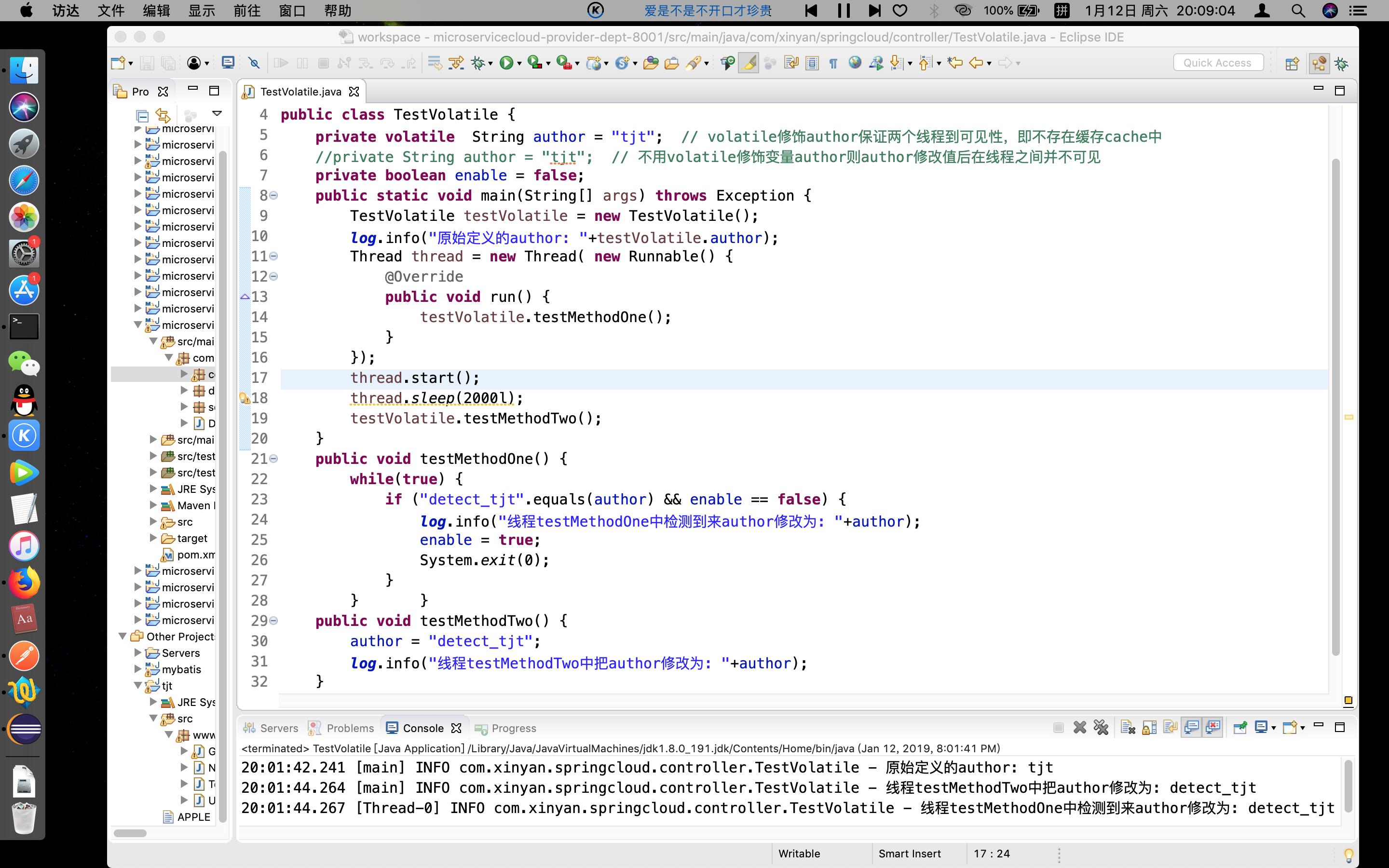1389x868 pixels.
Task: Click the editor vertical scrollbar
Action: pyautogui.click(x=1335, y=402)
